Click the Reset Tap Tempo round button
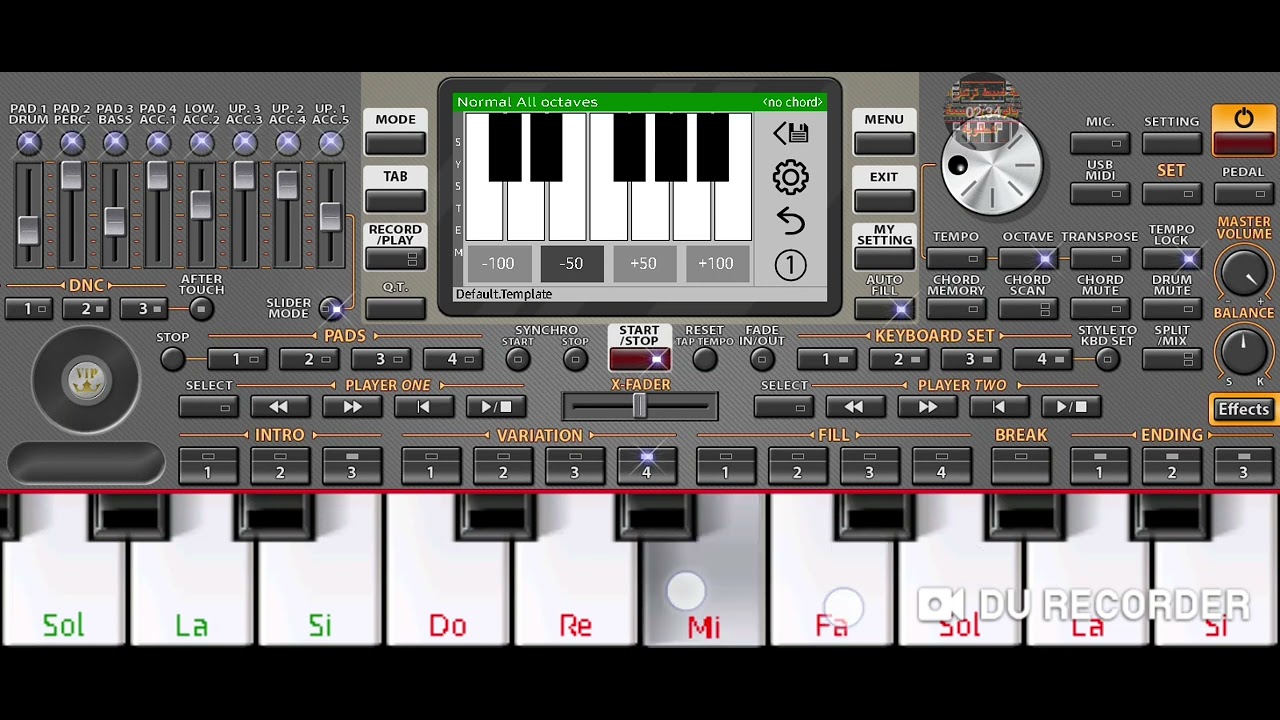Viewport: 1280px width, 720px height. (704, 359)
